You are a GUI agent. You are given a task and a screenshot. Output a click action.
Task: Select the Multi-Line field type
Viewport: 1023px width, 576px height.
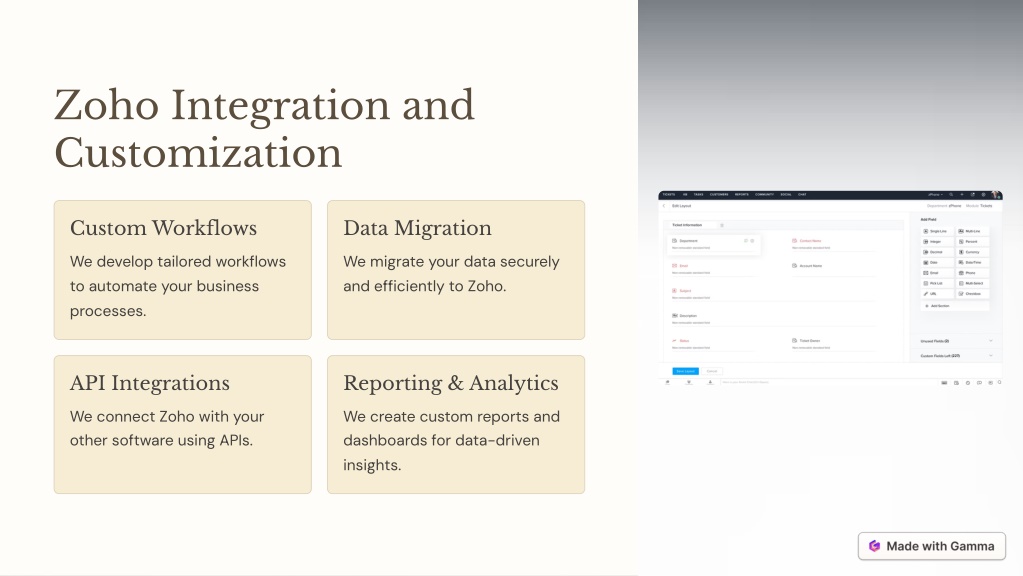click(972, 231)
